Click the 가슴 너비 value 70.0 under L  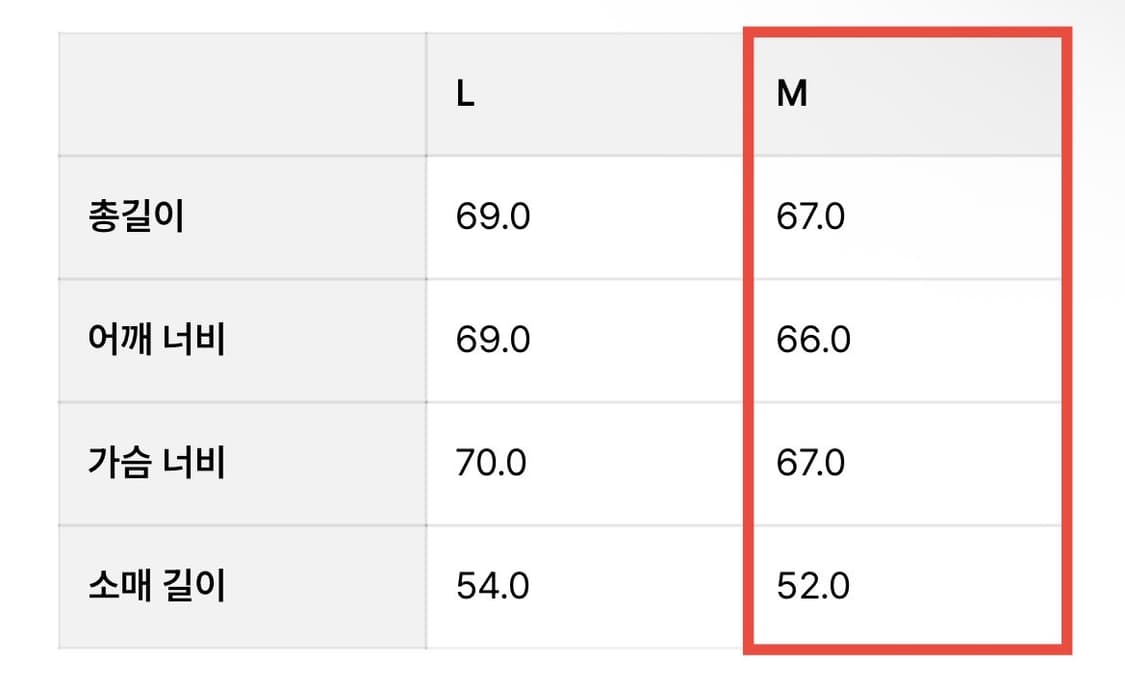tap(493, 463)
